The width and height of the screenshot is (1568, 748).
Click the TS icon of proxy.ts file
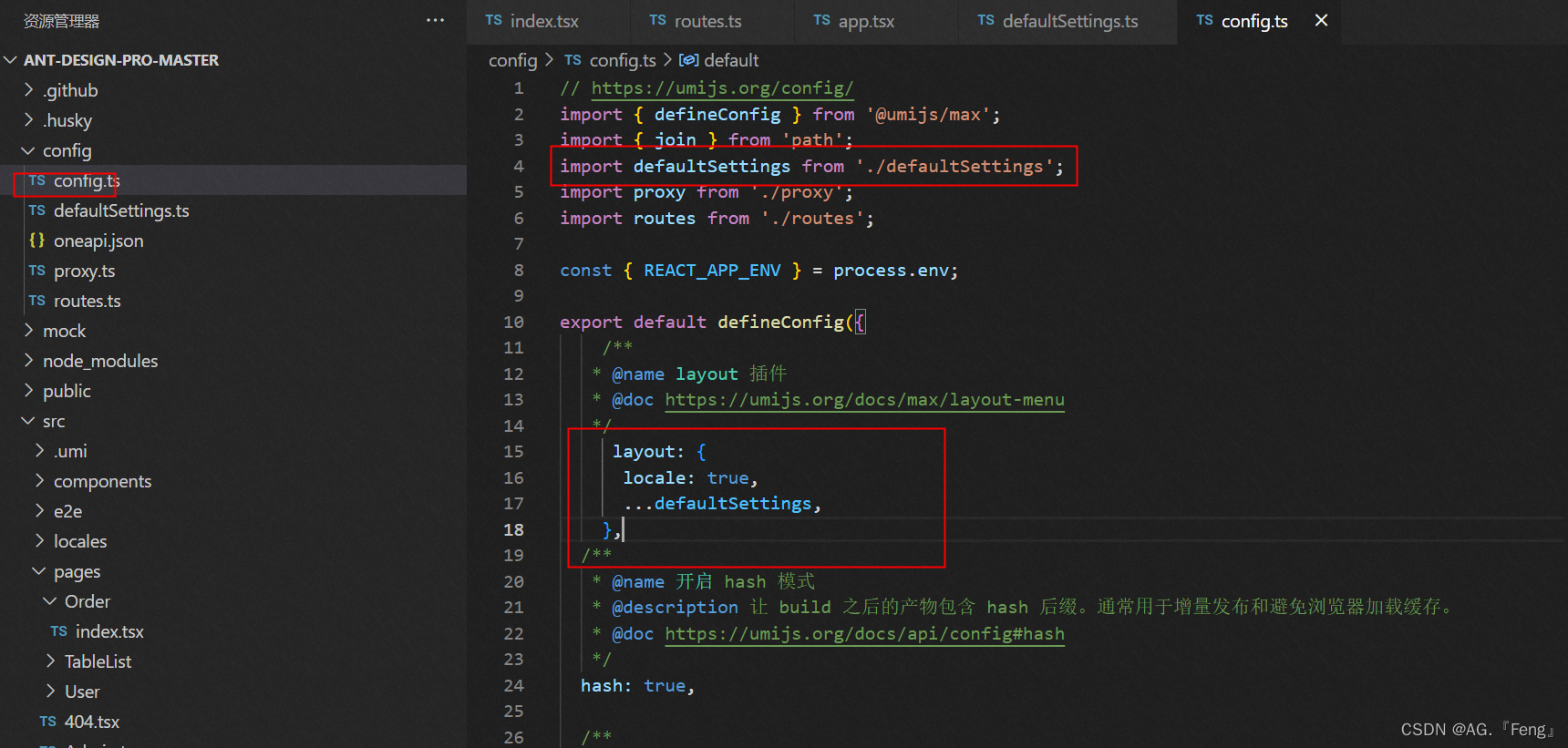click(36, 271)
